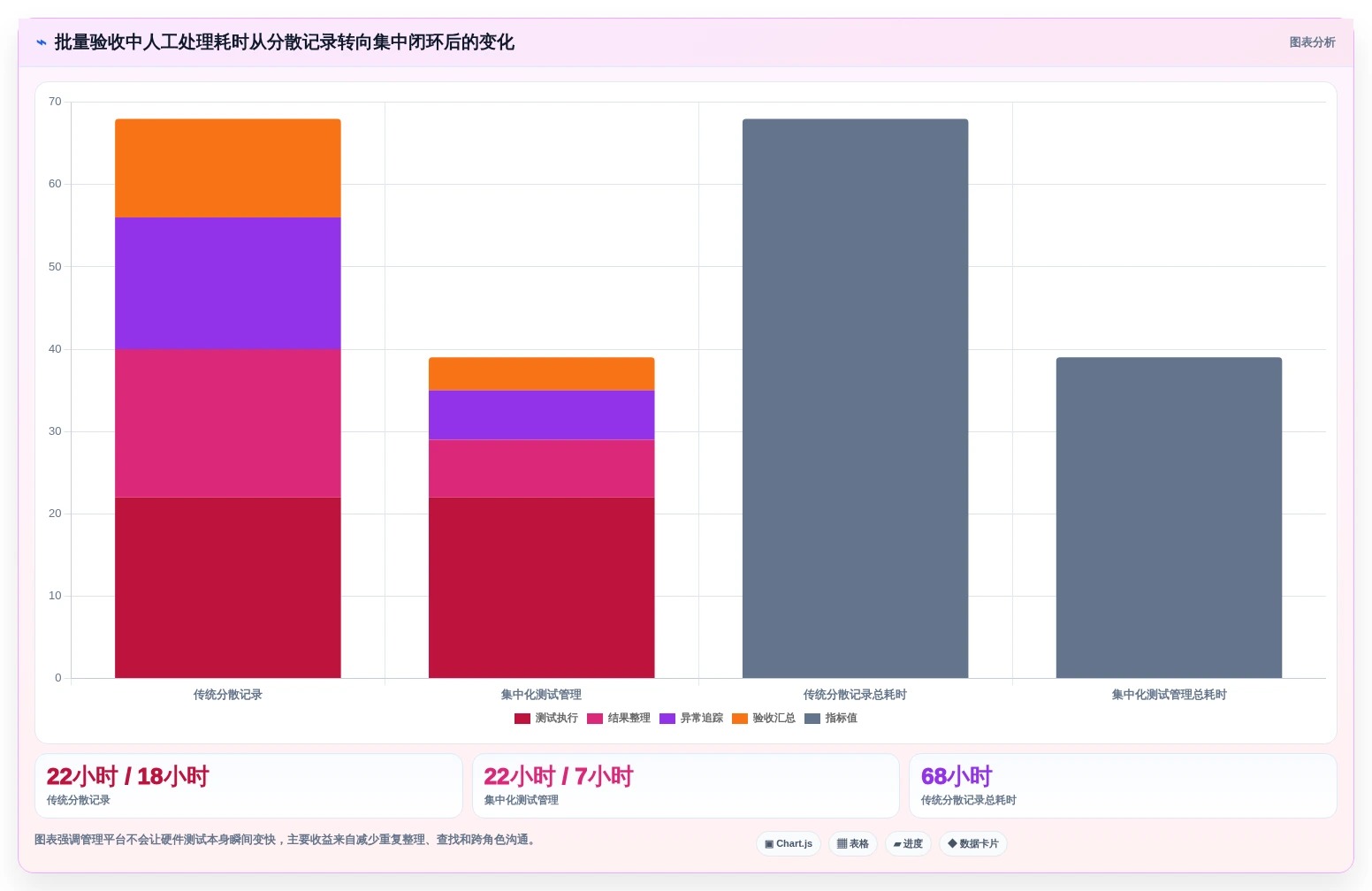The width and height of the screenshot is (1372, 891).
Task: Click the purple 异常追踪 legend color box
Action: [x=667, y=719]
